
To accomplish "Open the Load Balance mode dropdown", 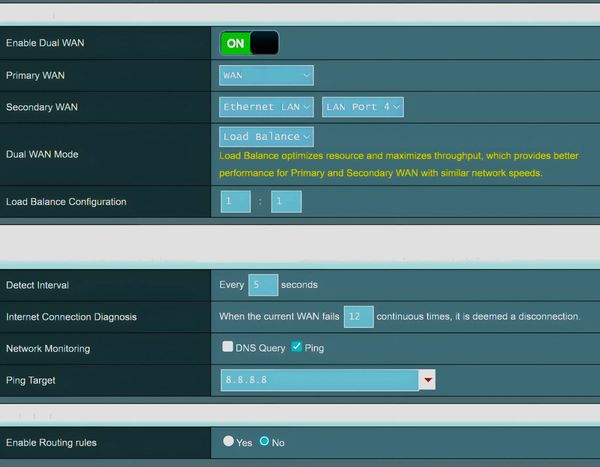I will (266, 136).
